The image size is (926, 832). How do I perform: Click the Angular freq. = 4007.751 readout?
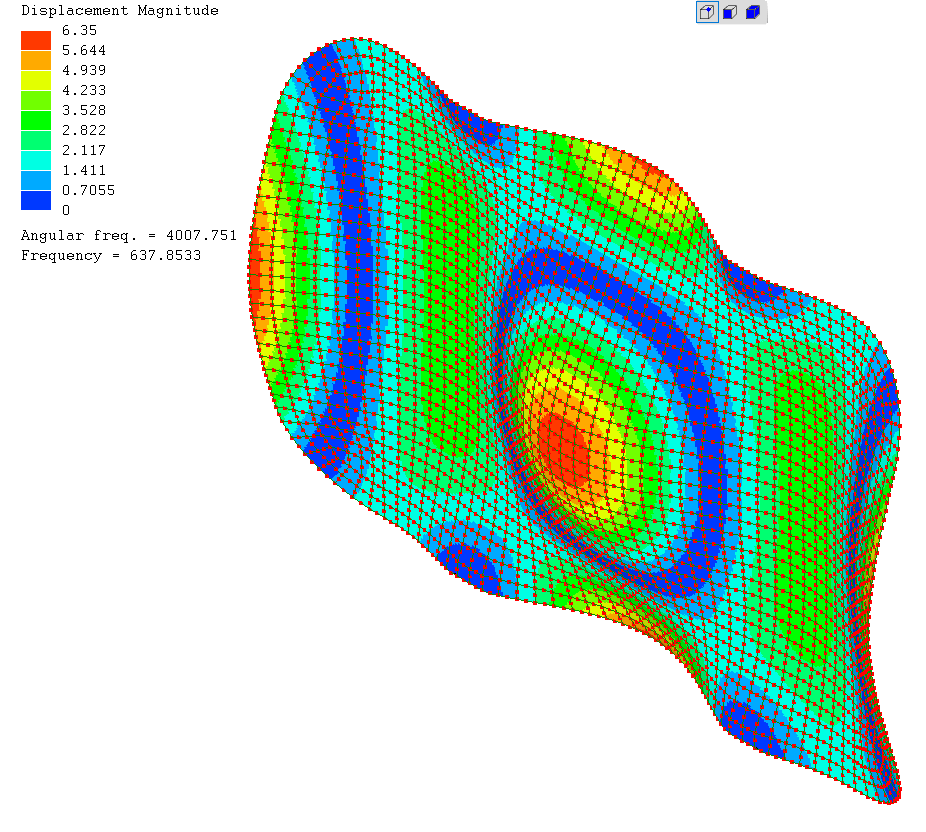[129, 236]
